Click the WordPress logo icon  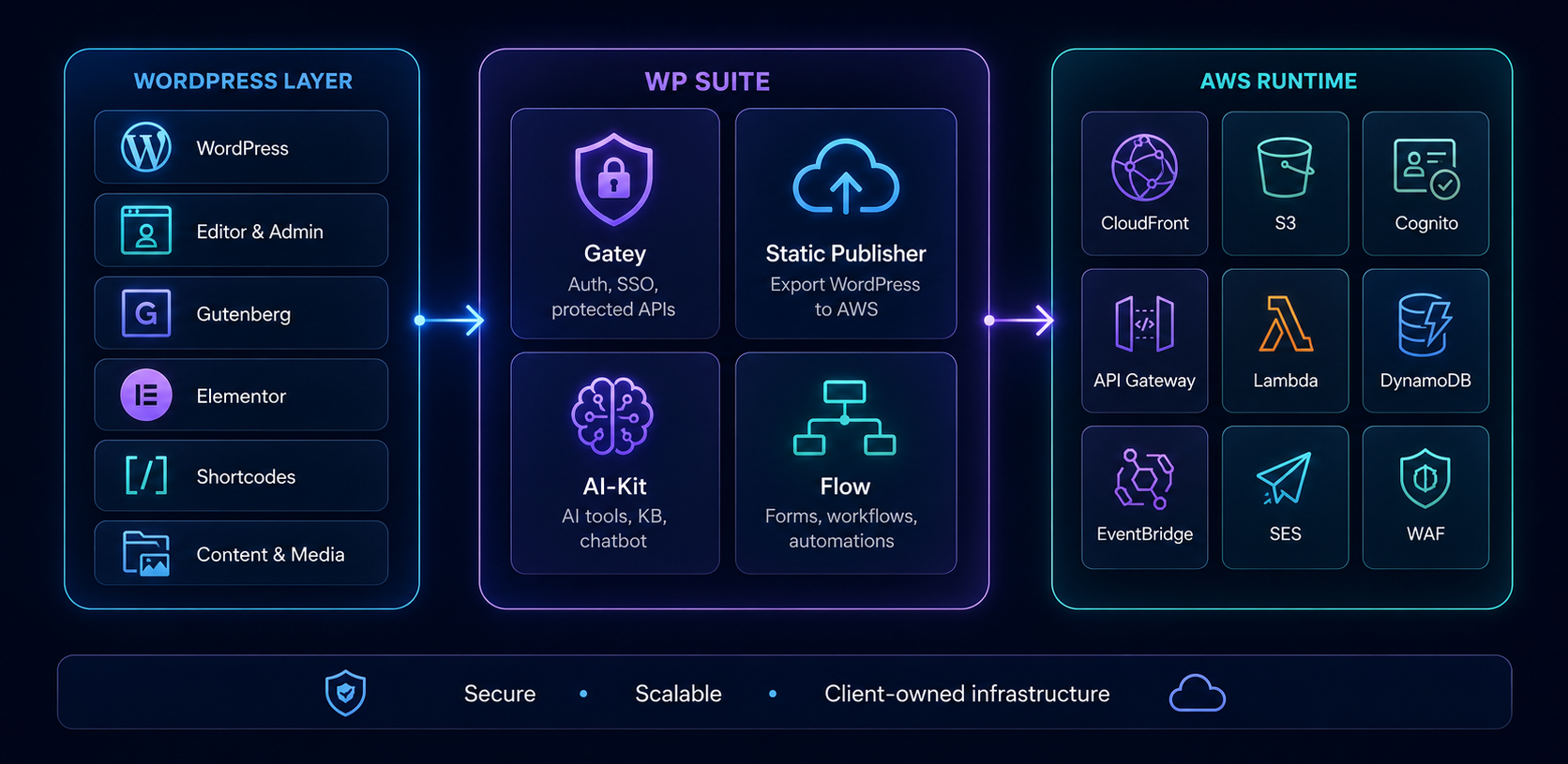pyautogui.click(x=146, y=147)
